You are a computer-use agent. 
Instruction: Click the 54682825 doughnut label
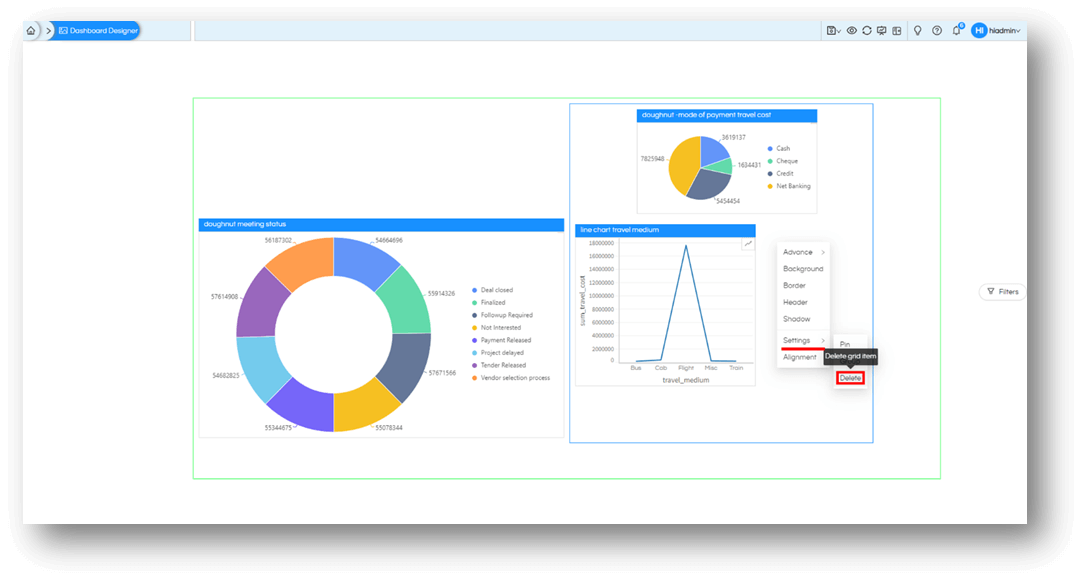point(225,376)
